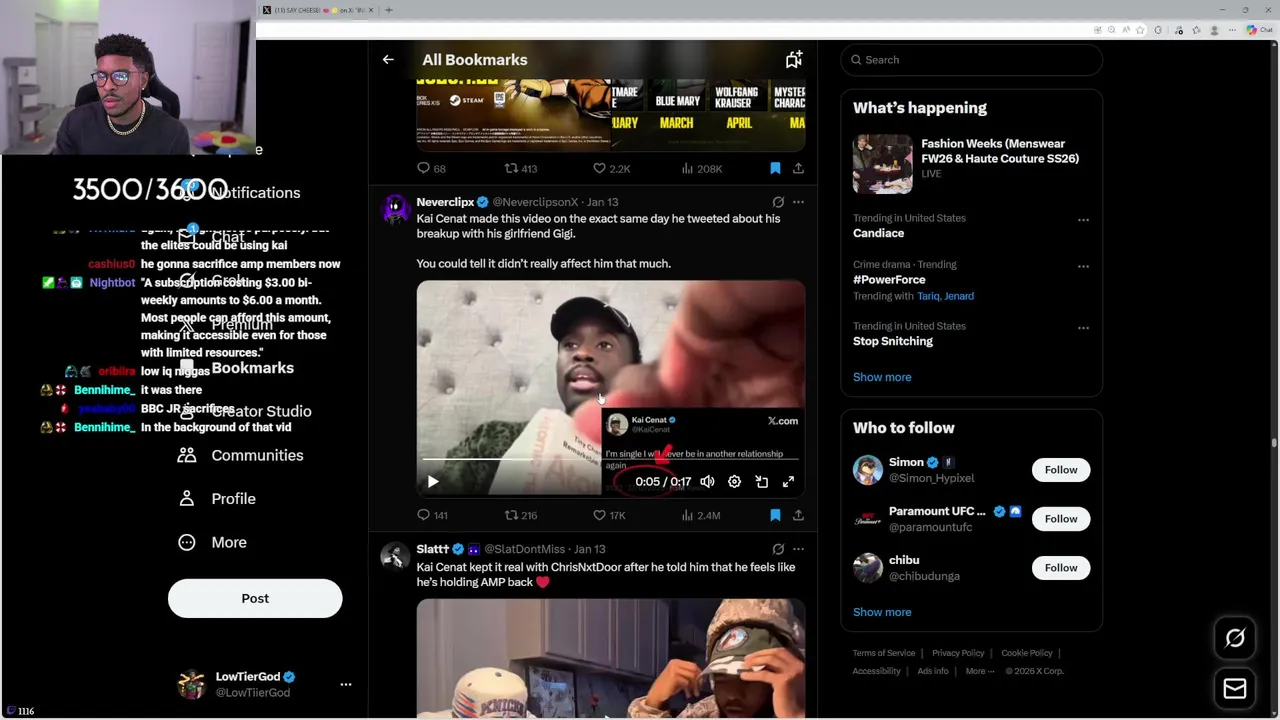Show more trends in What's happening
The height and width of the screenshot is (720, 1280).
[882, 377]
